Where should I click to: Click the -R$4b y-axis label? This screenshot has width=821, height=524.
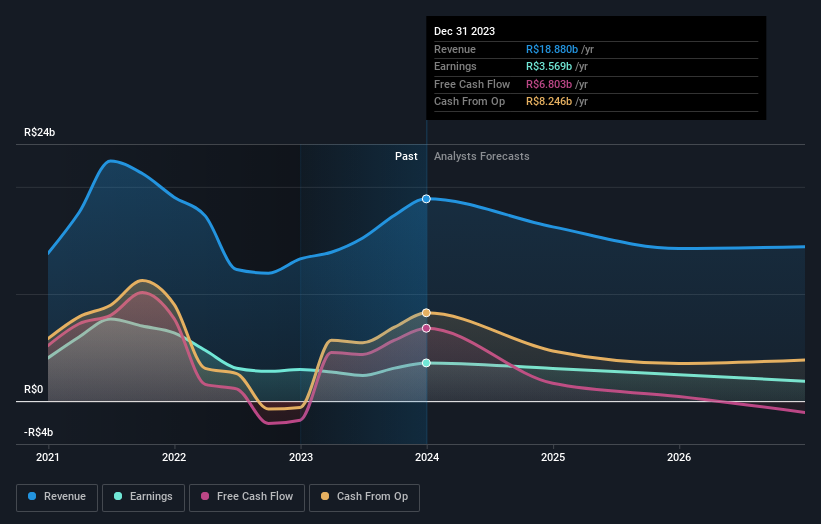(38, 432)
